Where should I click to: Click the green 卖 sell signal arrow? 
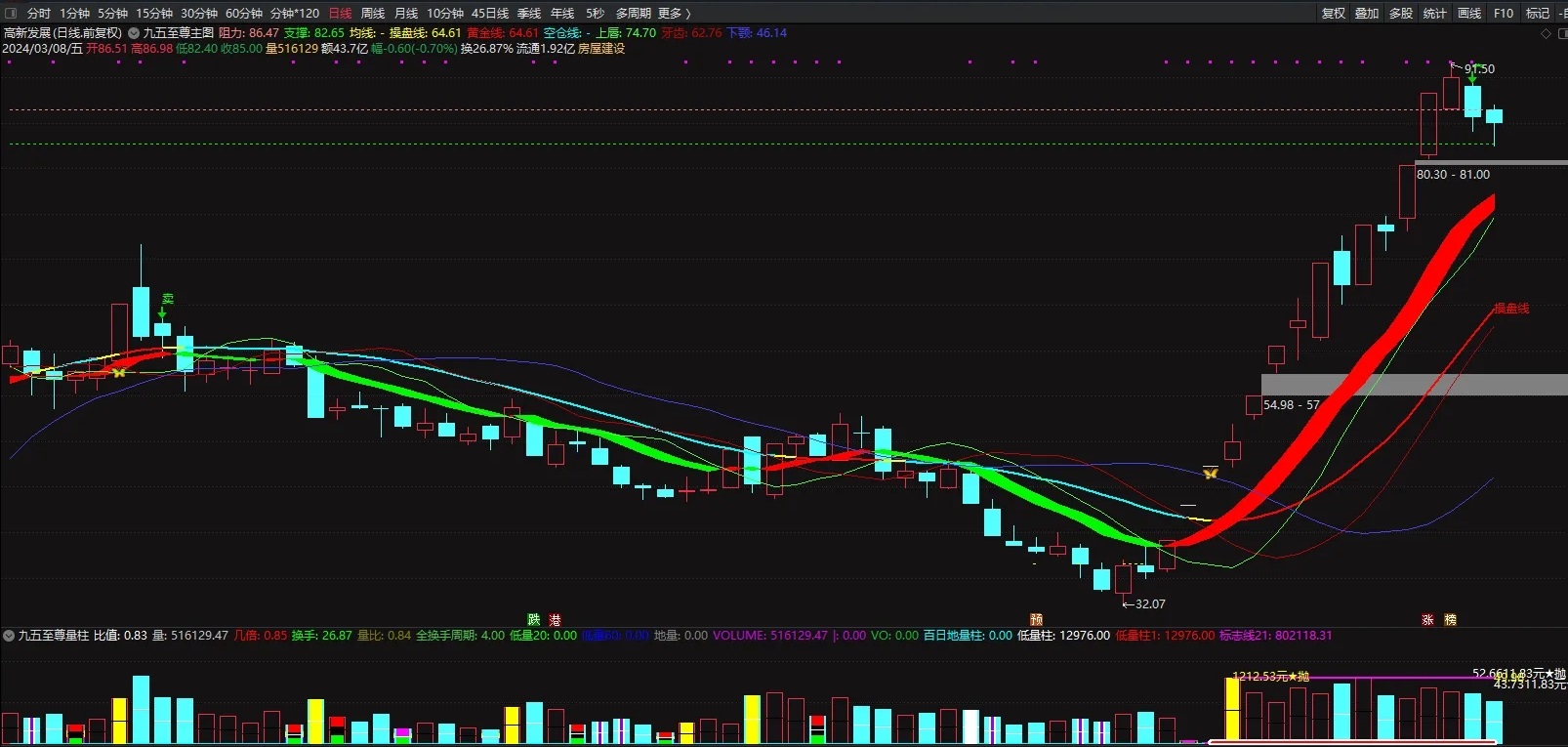pyautogui.click(x=162, y=313)
